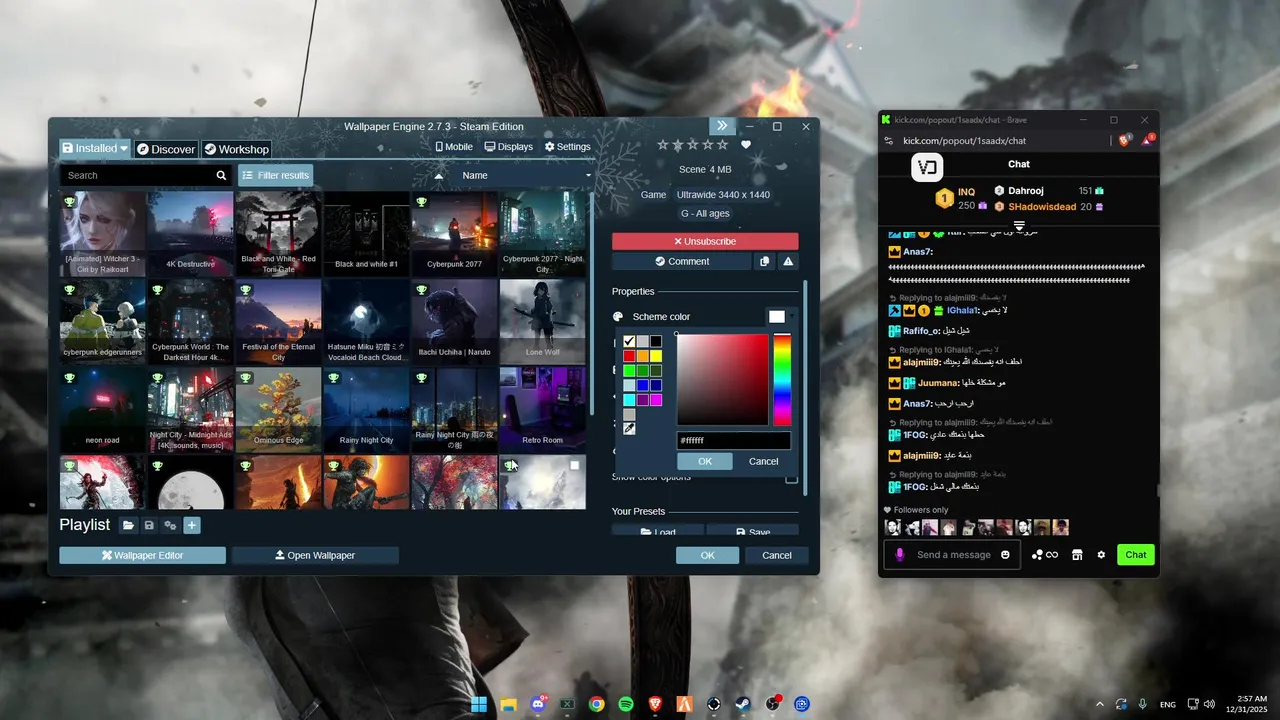Click the copy icon beside Comment
This screenshot has height=720, width=1280.
[x=765, y=261]
